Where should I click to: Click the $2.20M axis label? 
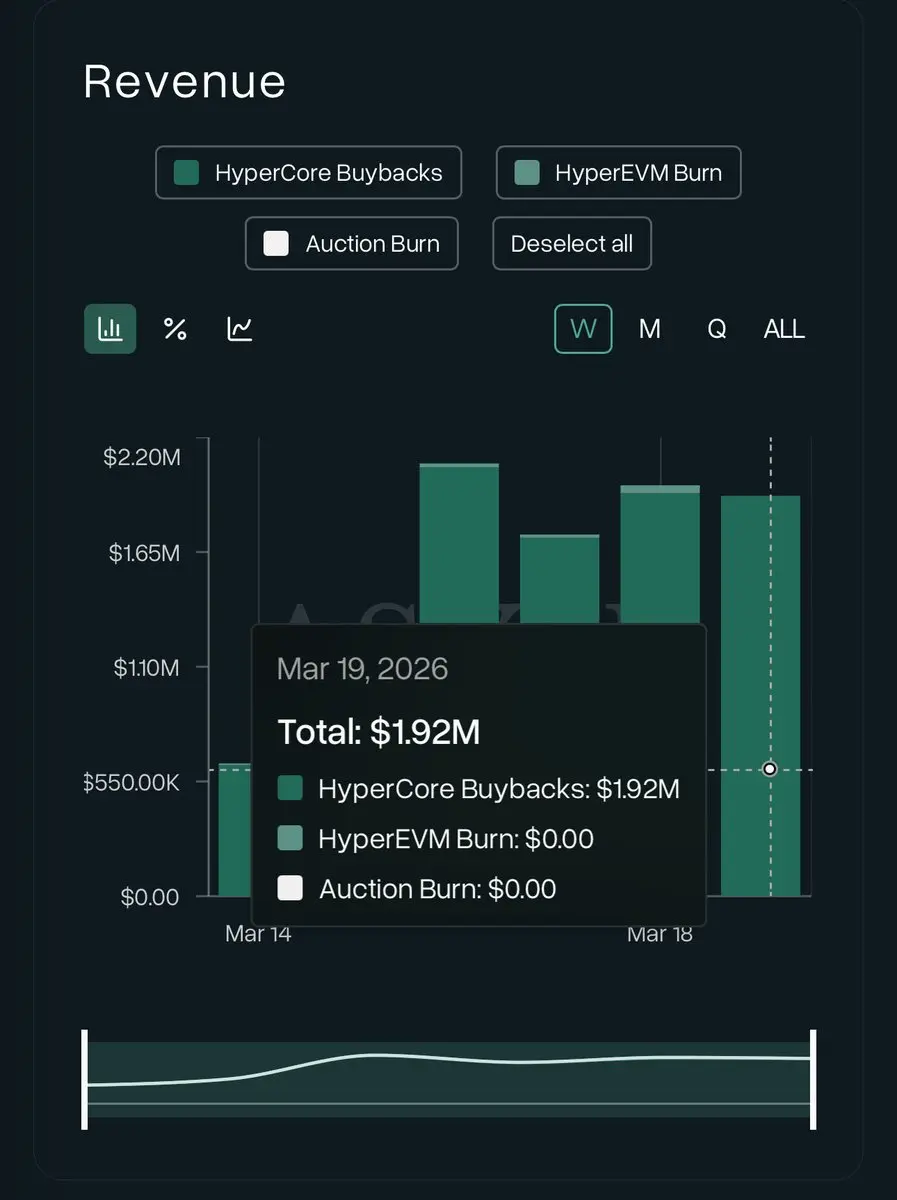pos(142,458)
